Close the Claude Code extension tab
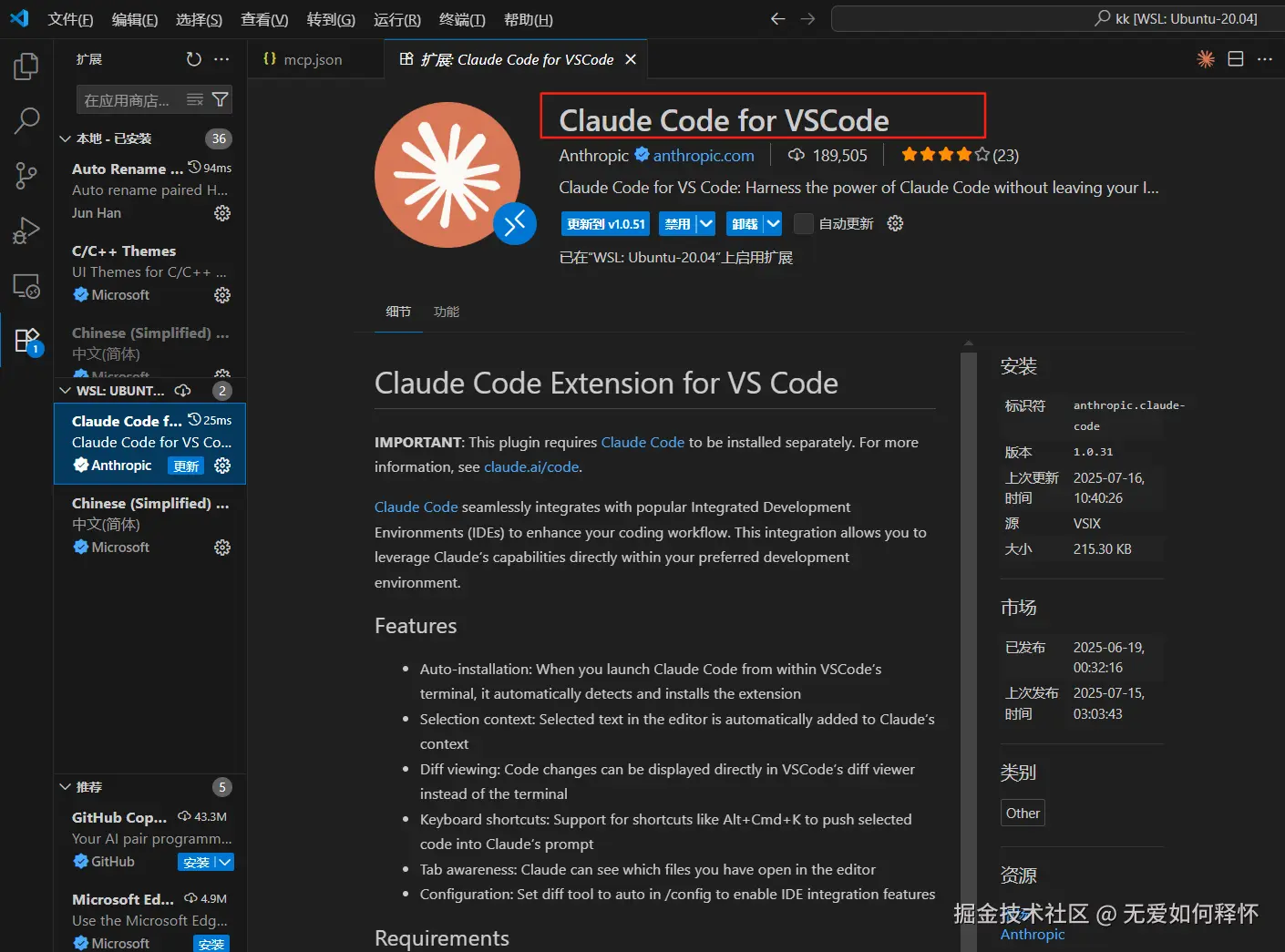The image size is (1285, 952). (631, 59)
